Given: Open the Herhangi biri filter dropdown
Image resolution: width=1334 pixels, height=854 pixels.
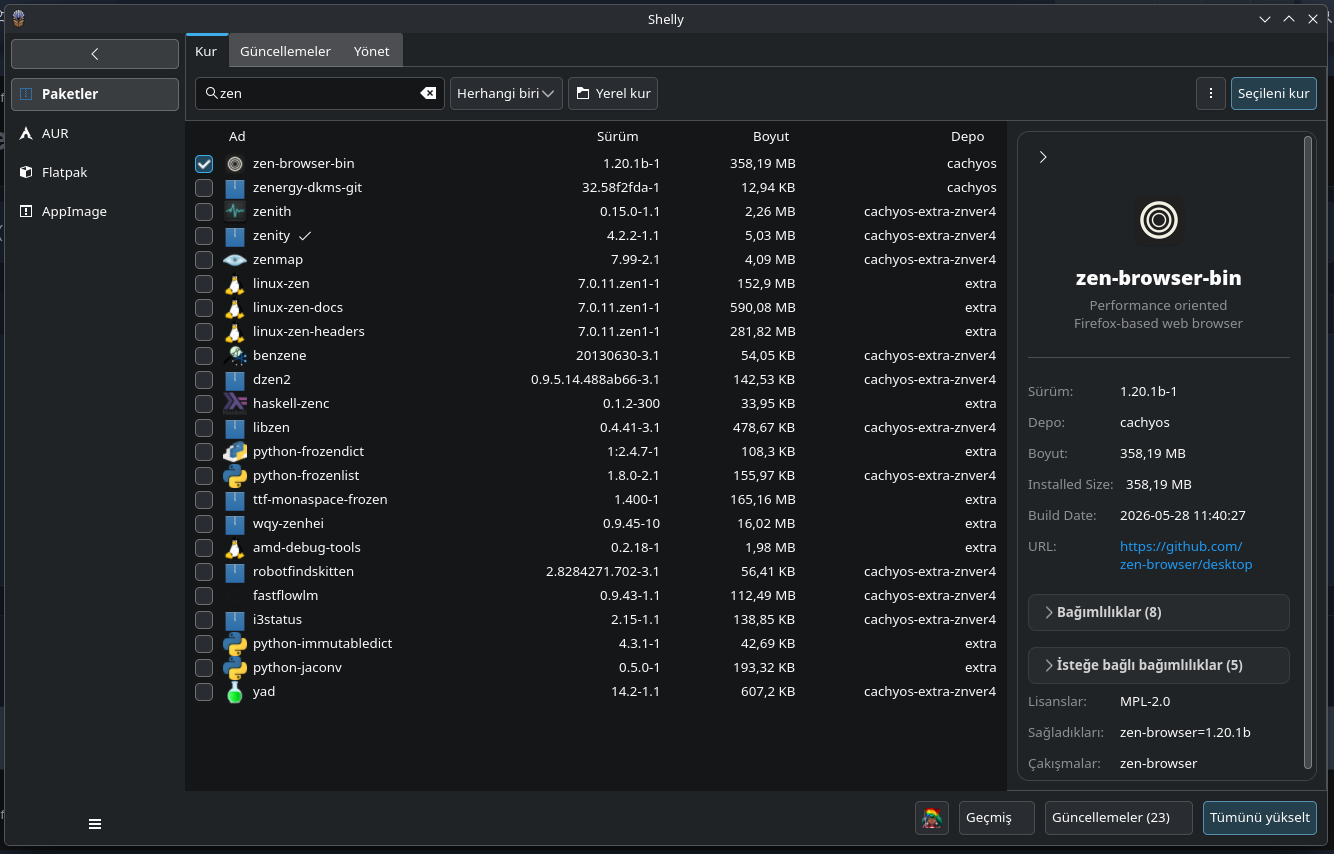Looking at the screenshot, I should [506, 93].
